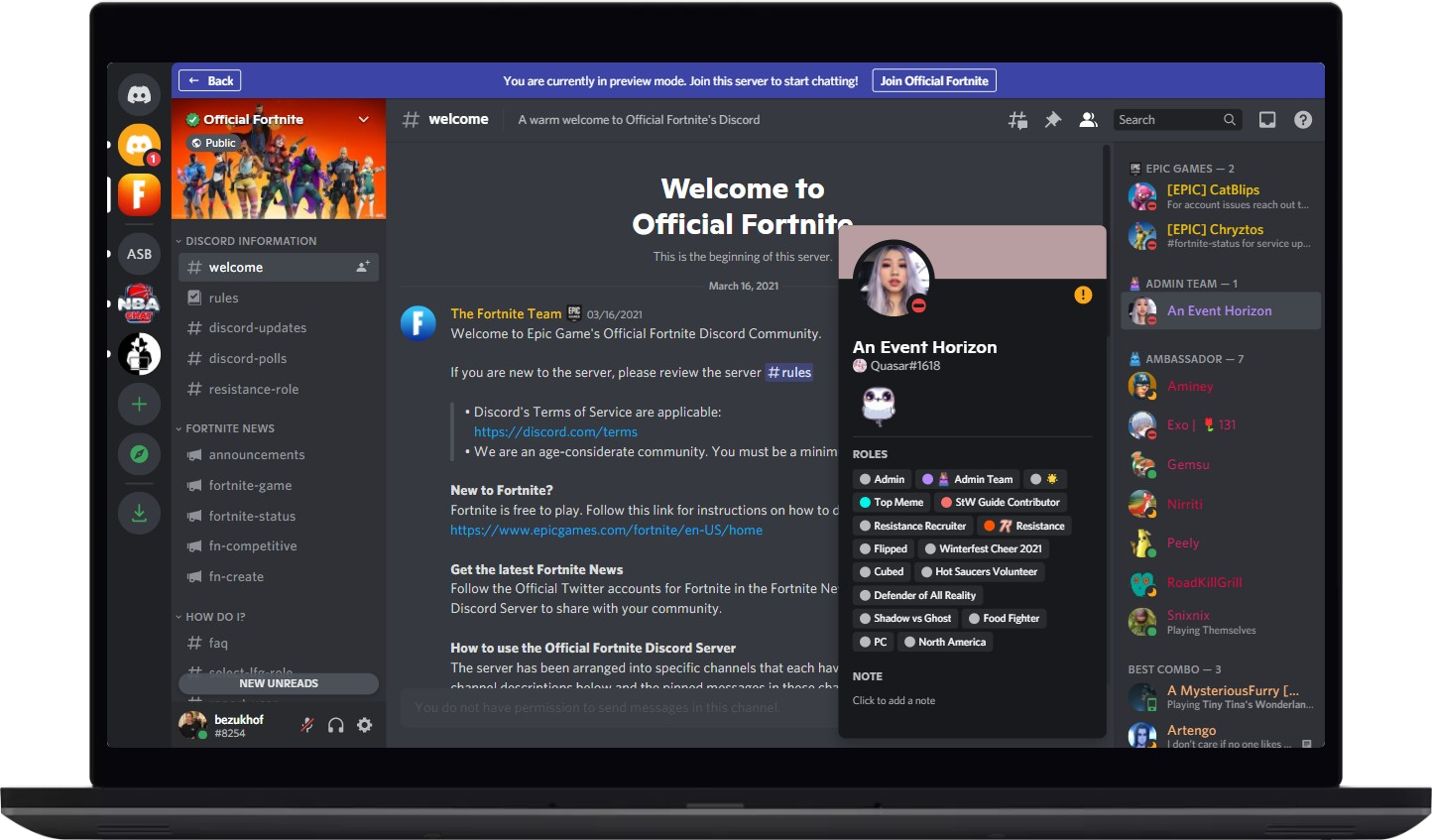Open the discord.com/terms link
Viewport: 1432px width, 840px height.
555,432
